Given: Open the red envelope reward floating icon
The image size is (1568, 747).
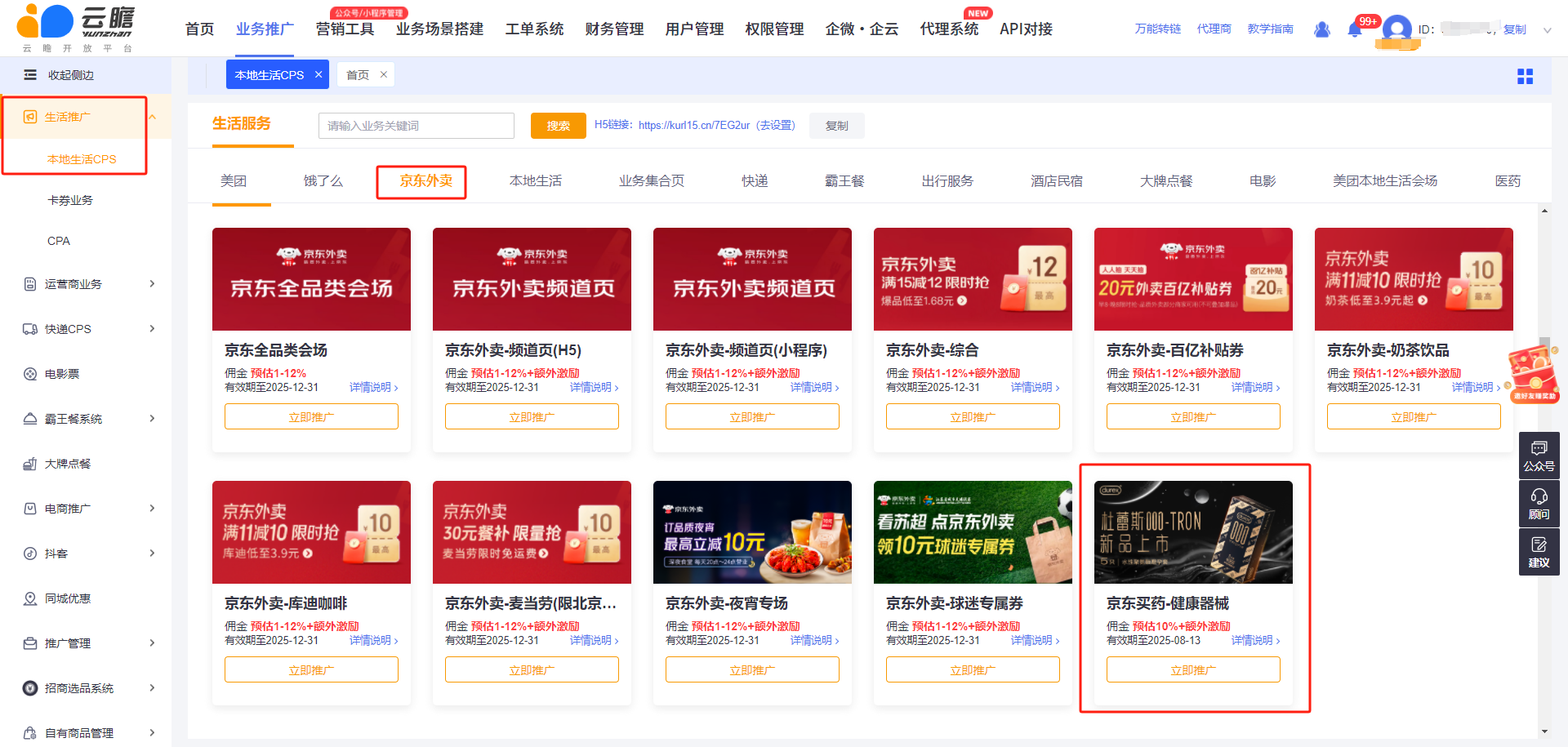Looking at the screenshot, I should (x=1533, y=374).
